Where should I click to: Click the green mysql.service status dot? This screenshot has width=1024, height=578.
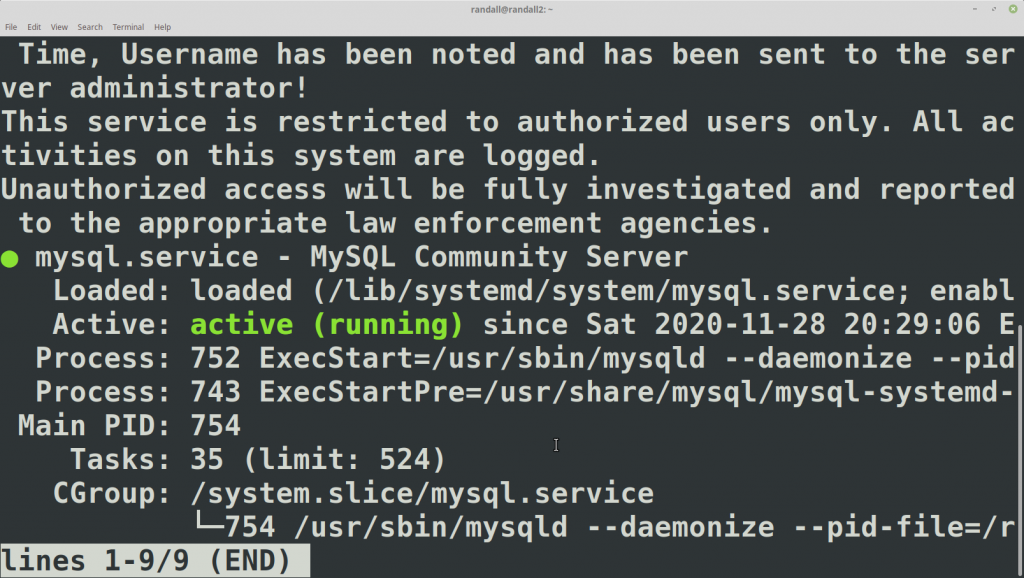tap(10, 259)
